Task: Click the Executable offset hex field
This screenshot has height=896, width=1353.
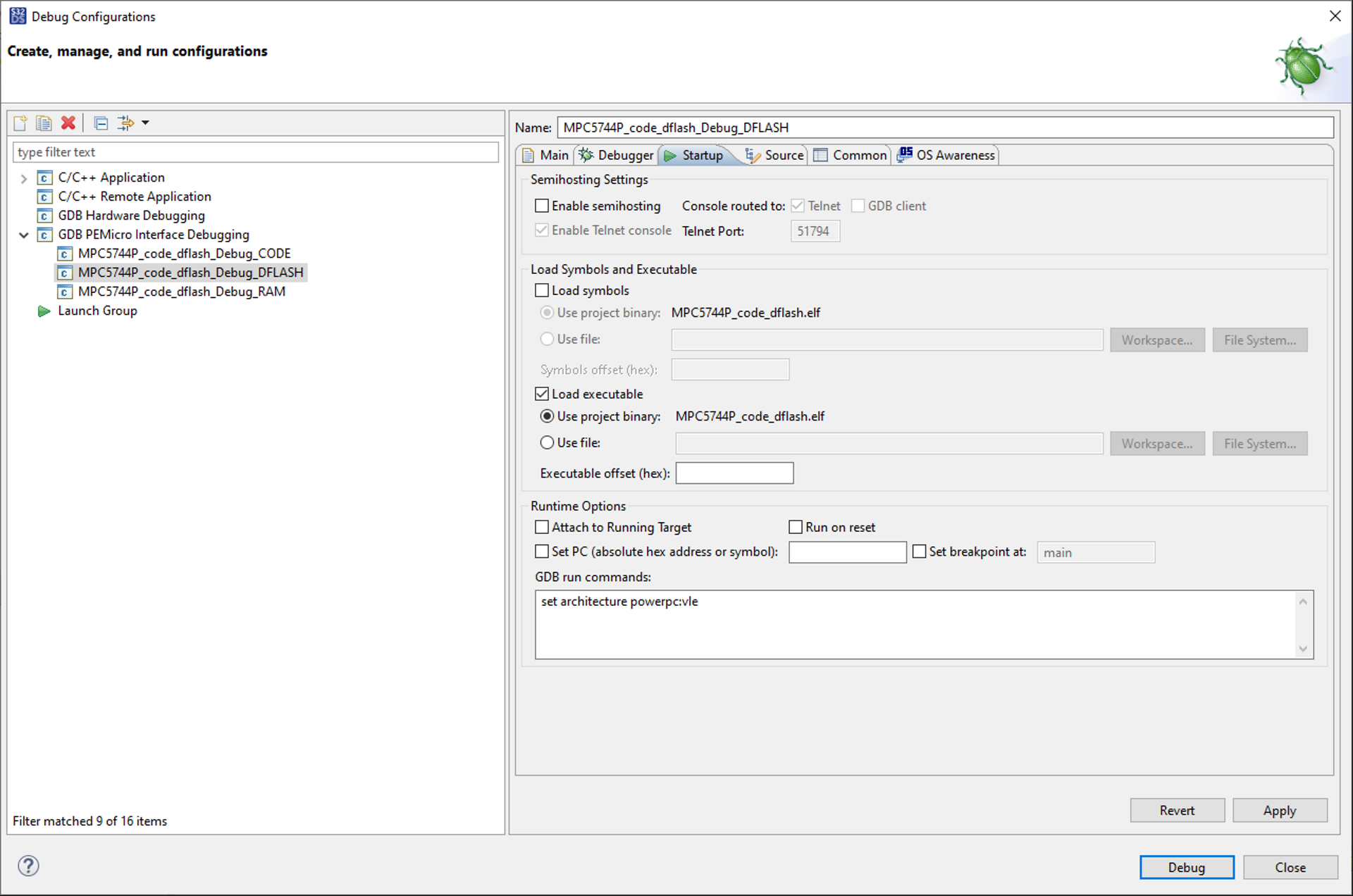Action: tap(734, 473)
